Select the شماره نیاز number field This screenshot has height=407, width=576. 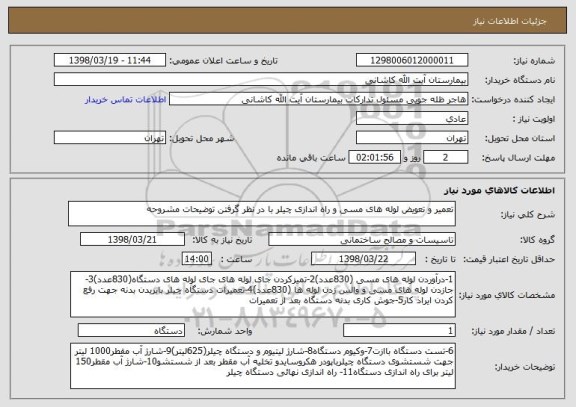(x=412, y=60)
